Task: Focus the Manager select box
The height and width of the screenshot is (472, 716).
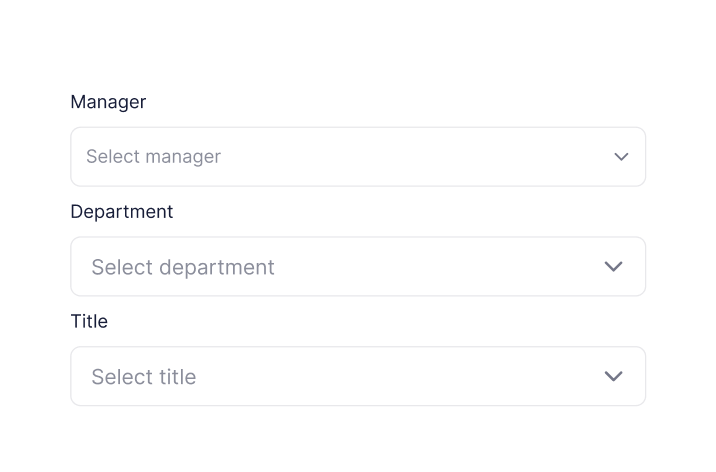Action: tap(358, 157)
